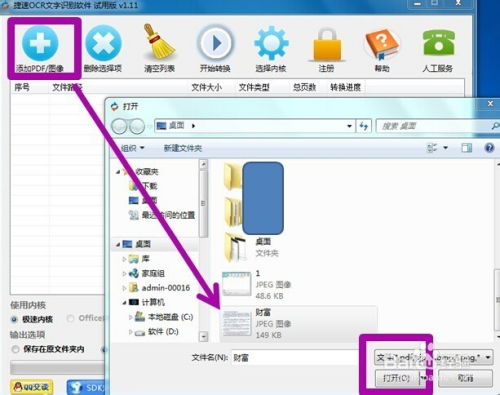The height and width of the screenshot is (395, 500).
Task: Click the 打开(O) button
Action: [x=396, y=378]
